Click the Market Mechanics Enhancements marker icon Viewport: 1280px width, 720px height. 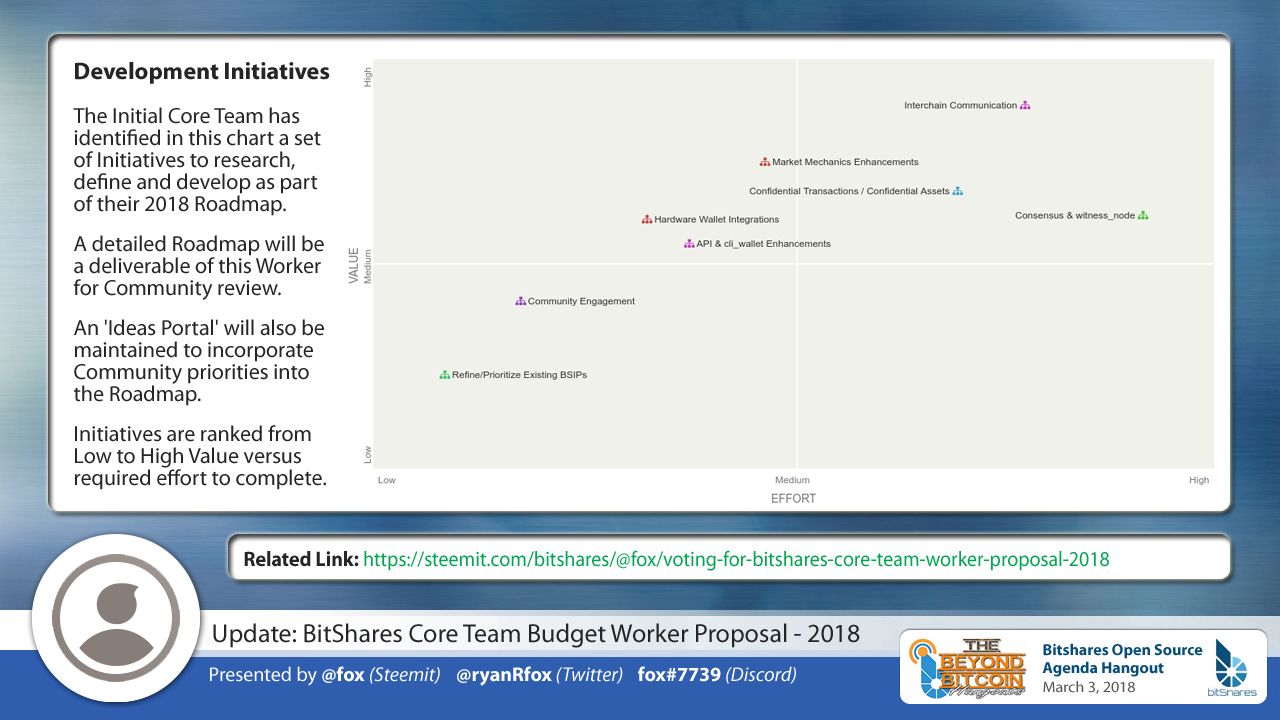[x=765, y=162]
